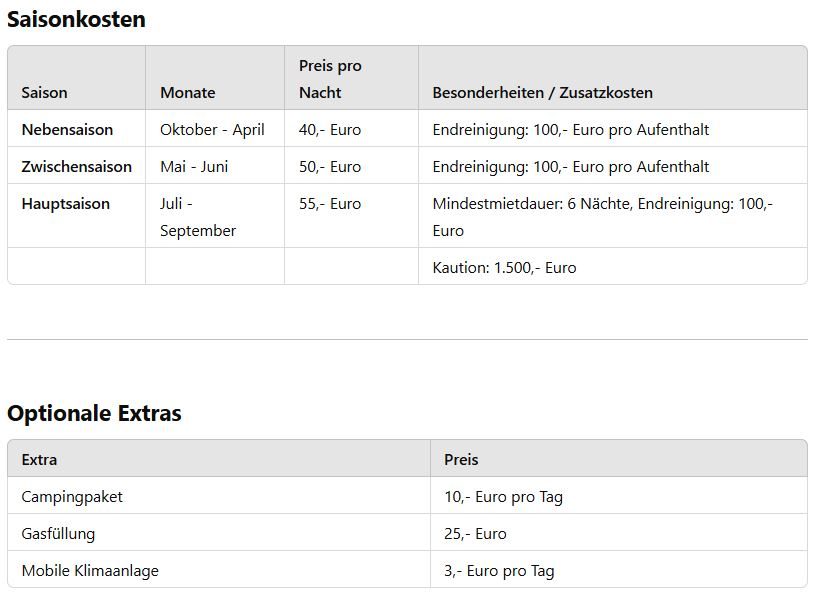Screen dimensions: 817x596
Task: Click the Campingpaket row
Action: tap(407, 495)
